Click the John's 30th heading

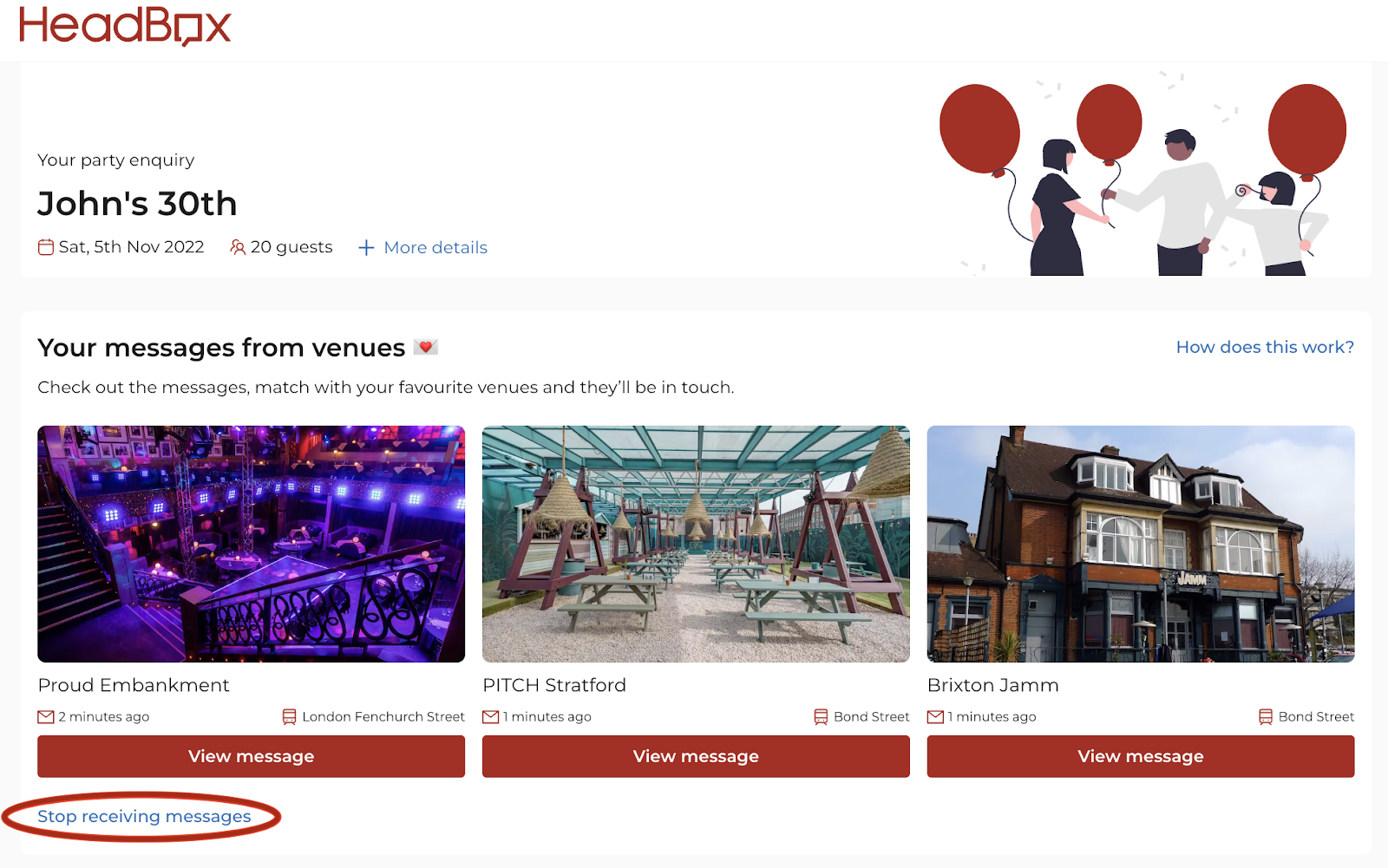pyautogui.click(x=137, y=204)
